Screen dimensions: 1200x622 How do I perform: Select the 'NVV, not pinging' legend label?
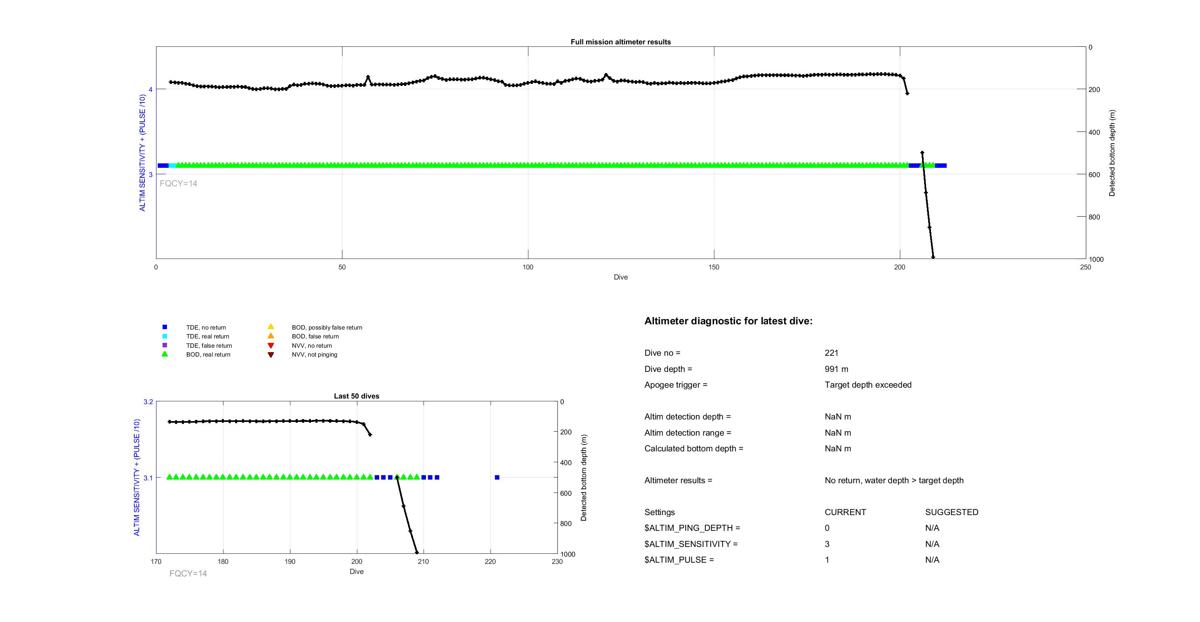click(x=314, y=354)
